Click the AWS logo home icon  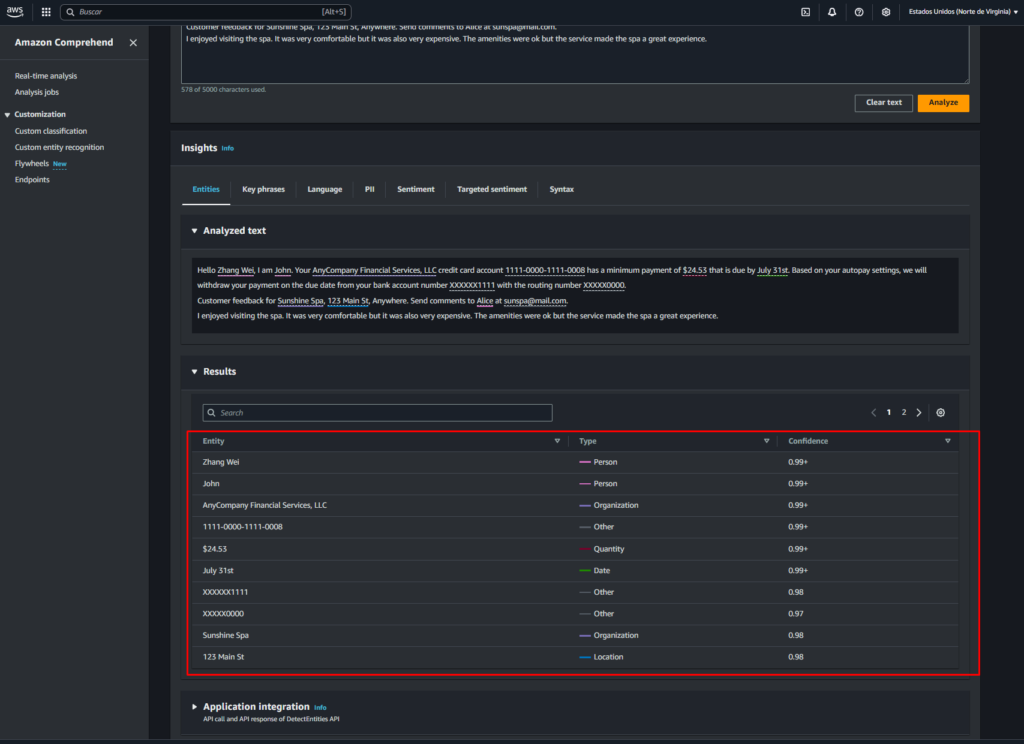coord(17,12)
